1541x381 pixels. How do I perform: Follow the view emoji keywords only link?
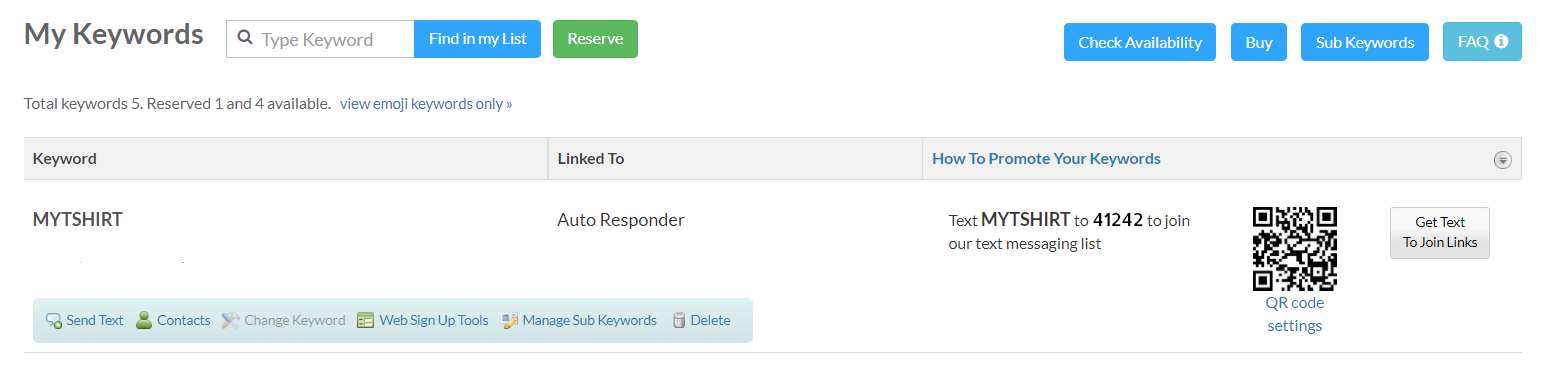point(426,103)
